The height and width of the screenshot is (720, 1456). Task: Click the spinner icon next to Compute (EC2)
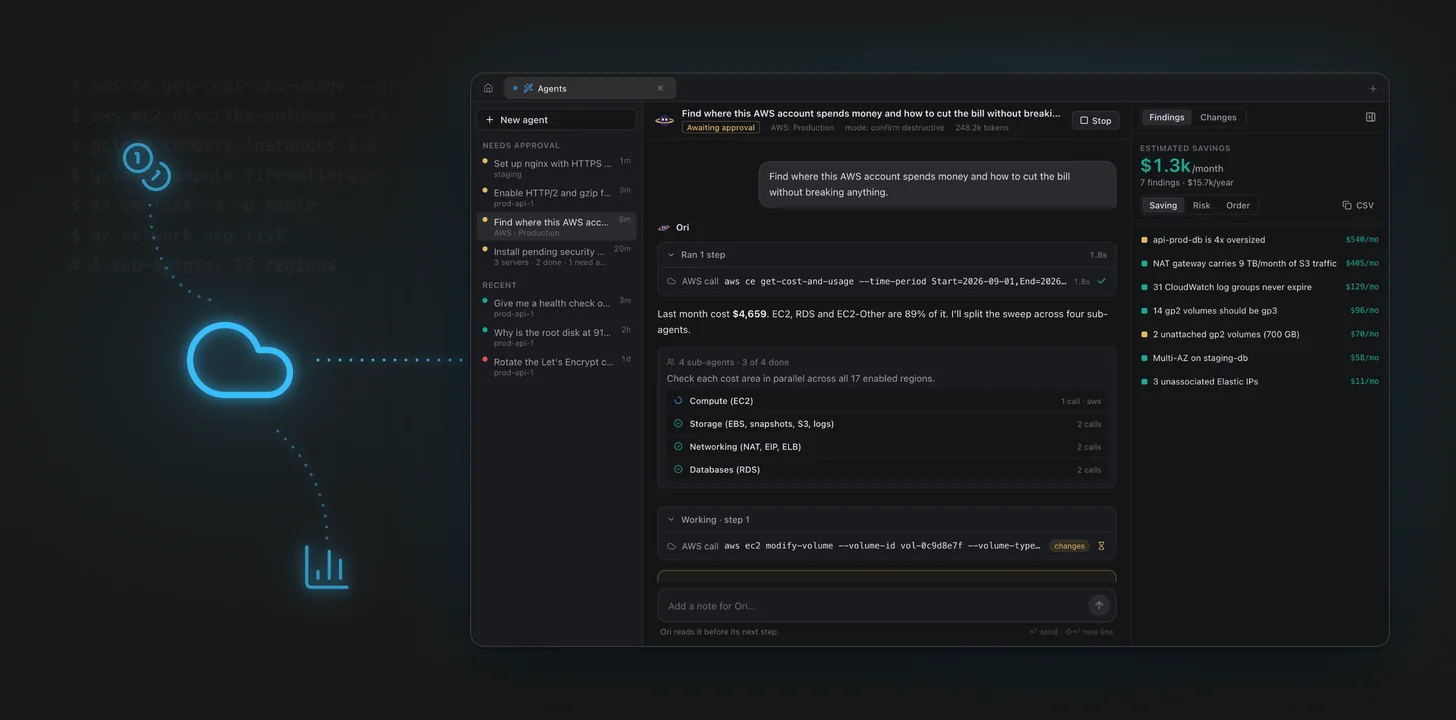tap(678, 400)
